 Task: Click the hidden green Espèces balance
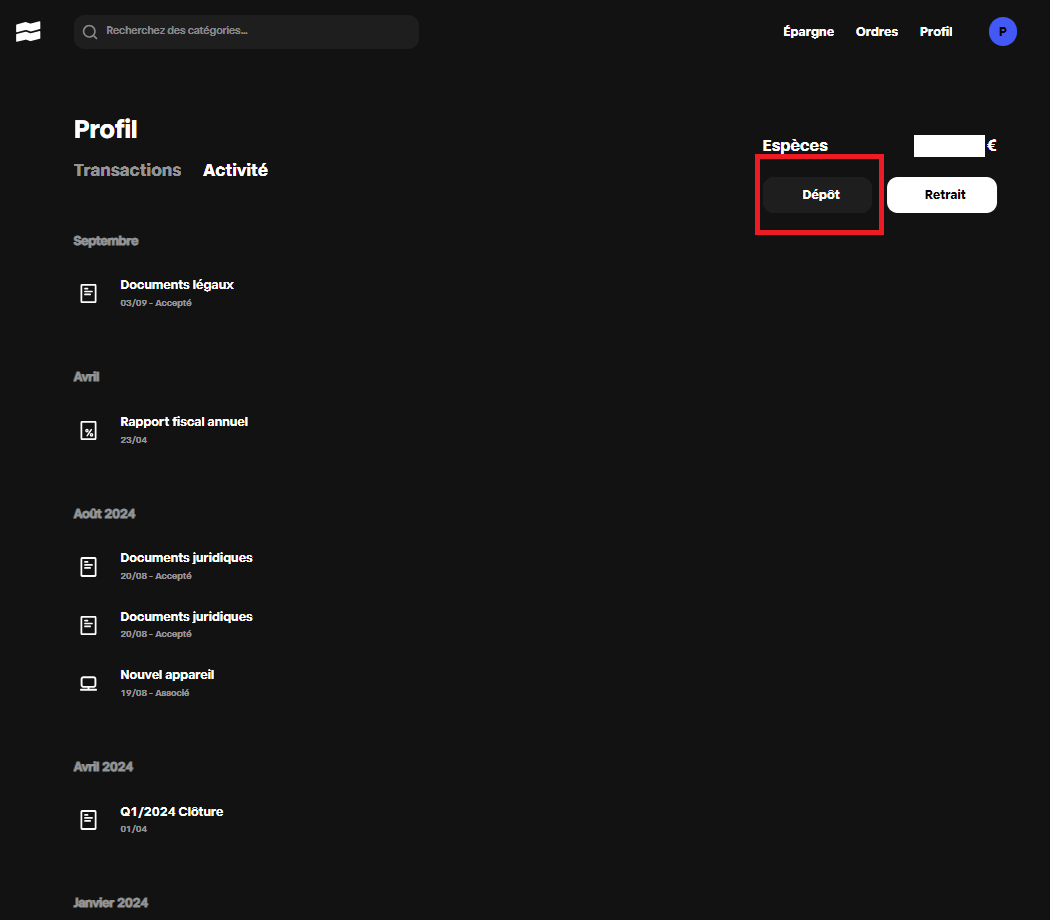949,146
